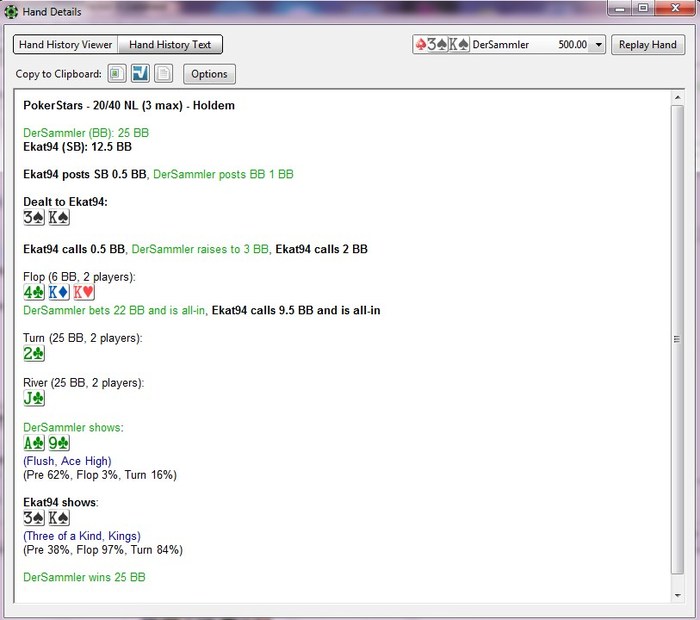Click the Ace of clubs shown card
The height and width of the screenshot is (620, 700).
[34, 443]
